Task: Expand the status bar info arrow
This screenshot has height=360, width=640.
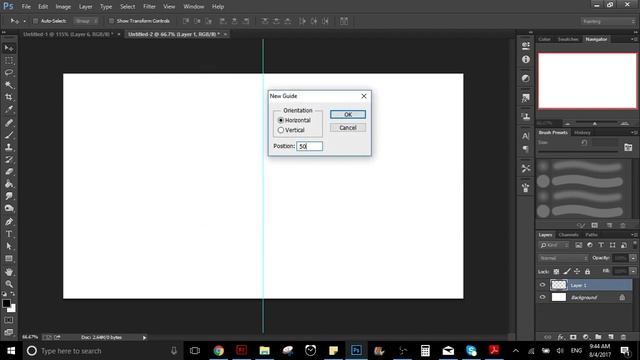Action: 144,338
